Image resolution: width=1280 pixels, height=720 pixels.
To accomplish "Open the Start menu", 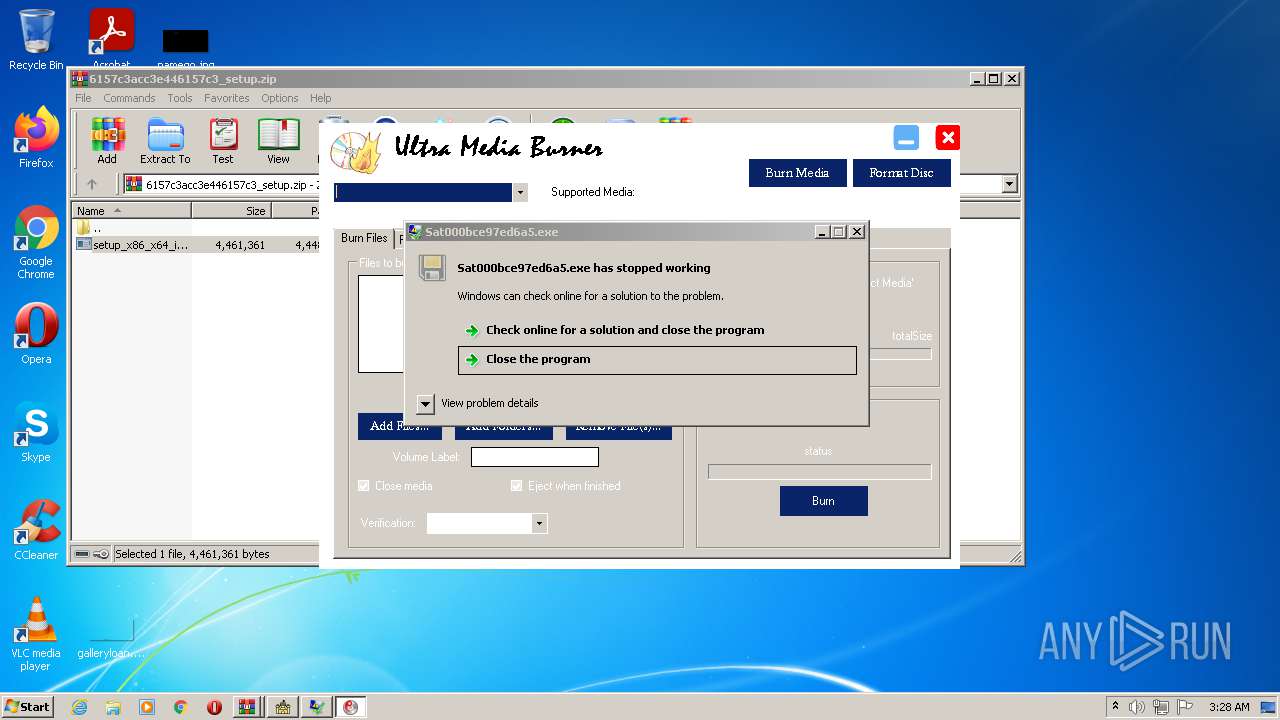I will coord(27,707).
